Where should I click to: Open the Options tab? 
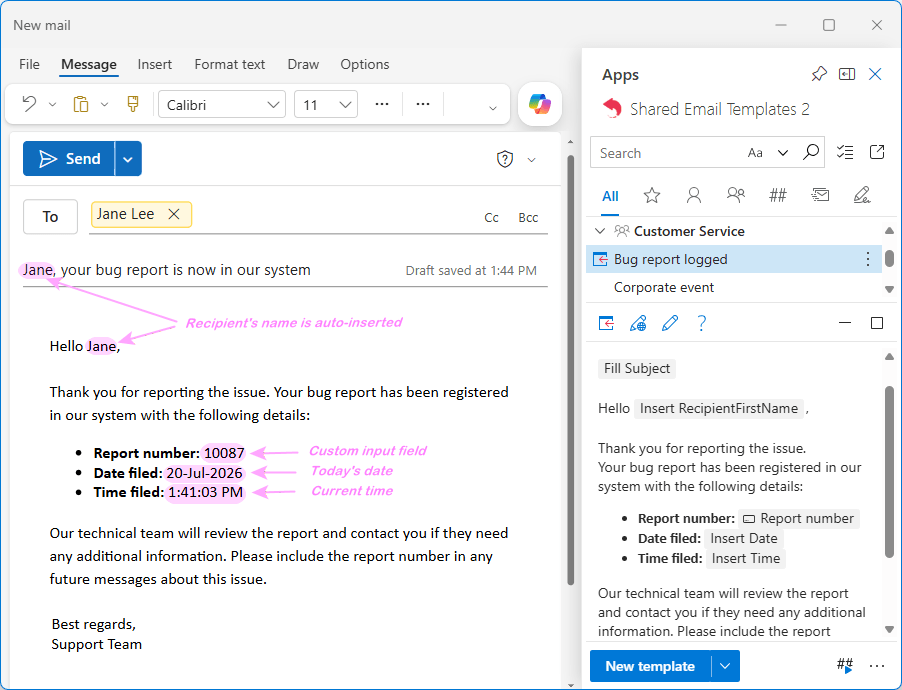click(x=365, y=64)
